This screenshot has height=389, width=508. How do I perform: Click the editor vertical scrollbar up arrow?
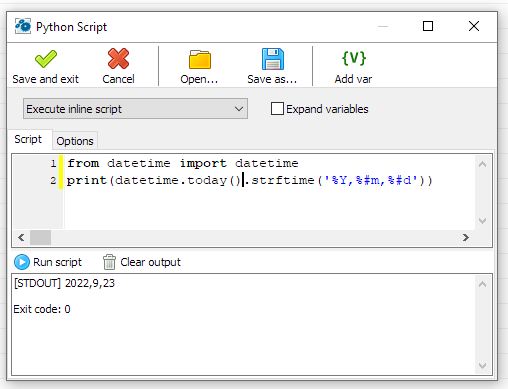[482, 164]
